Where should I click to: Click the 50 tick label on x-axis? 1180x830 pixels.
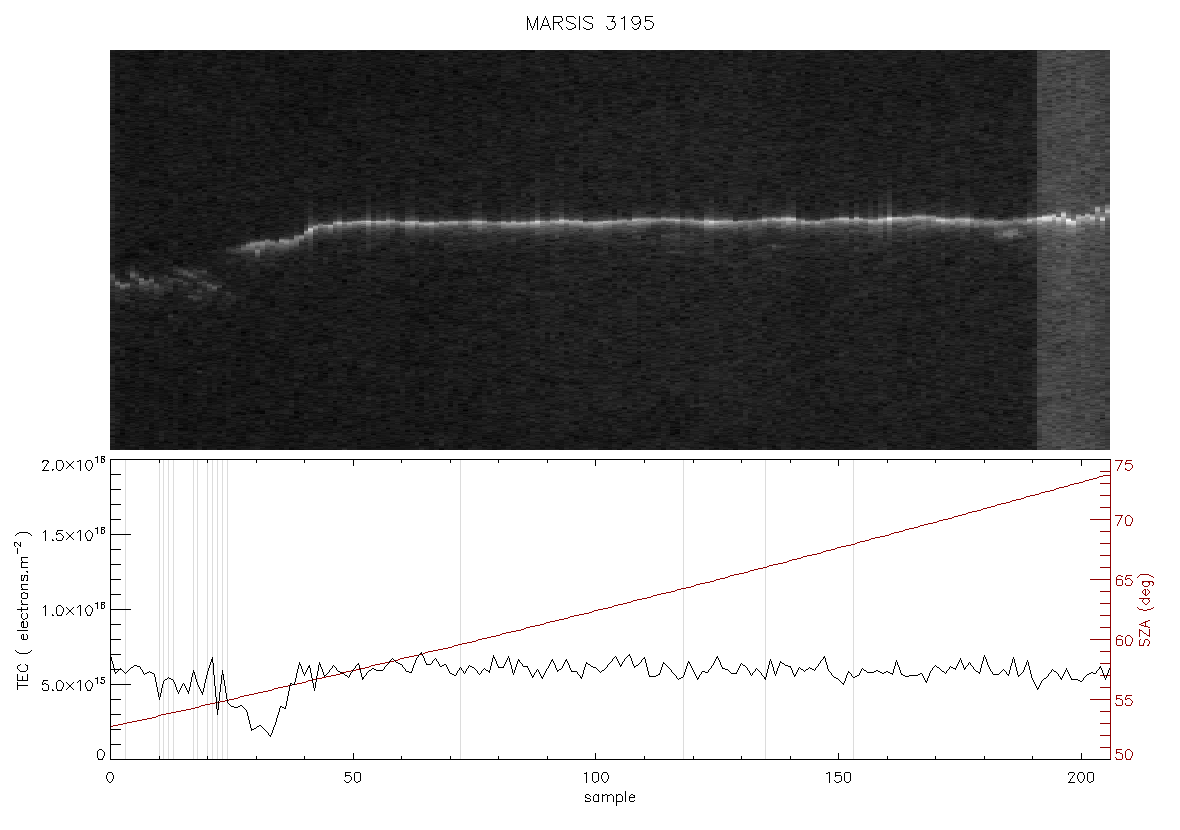pos(352,777)
